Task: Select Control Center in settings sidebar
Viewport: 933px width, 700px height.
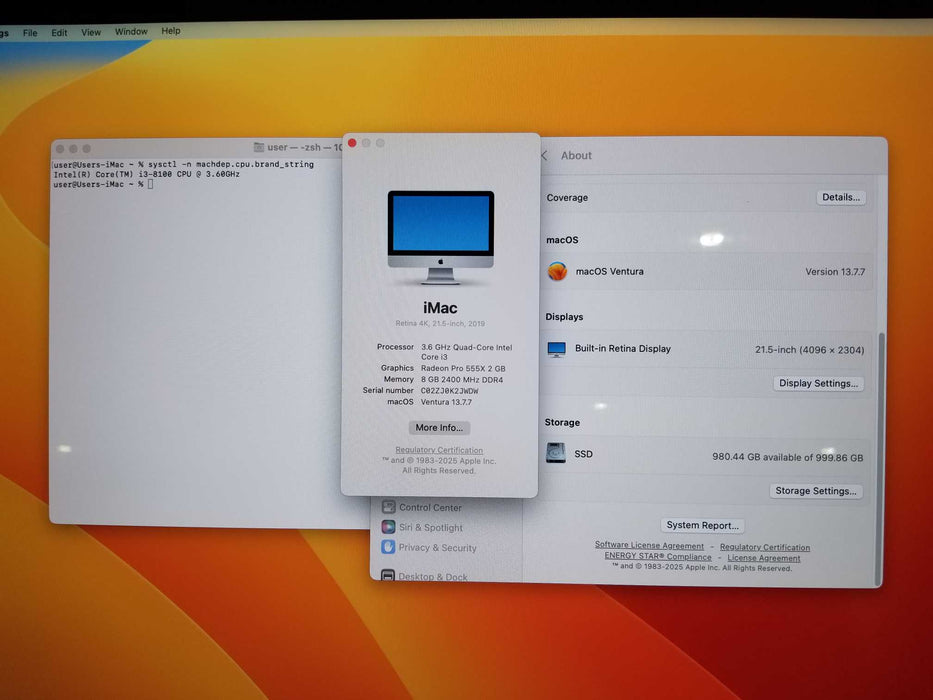Action: pos(430,507)
